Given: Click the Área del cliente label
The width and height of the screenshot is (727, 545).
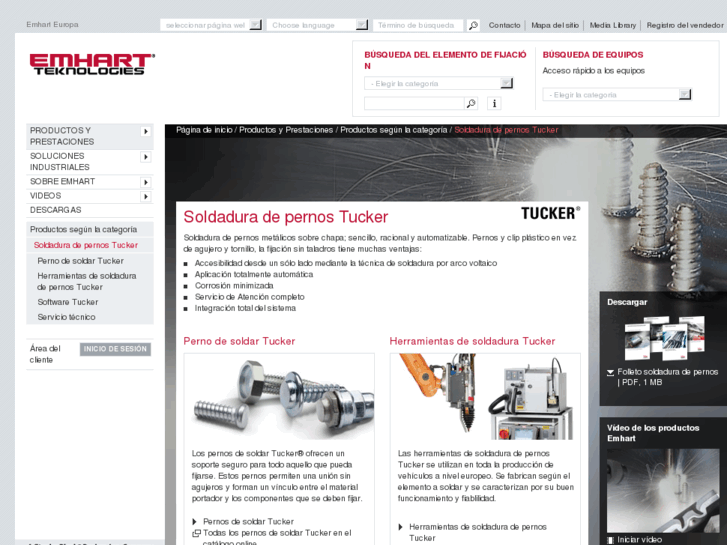Looking at the screenshot, I should tap(45, 354).
